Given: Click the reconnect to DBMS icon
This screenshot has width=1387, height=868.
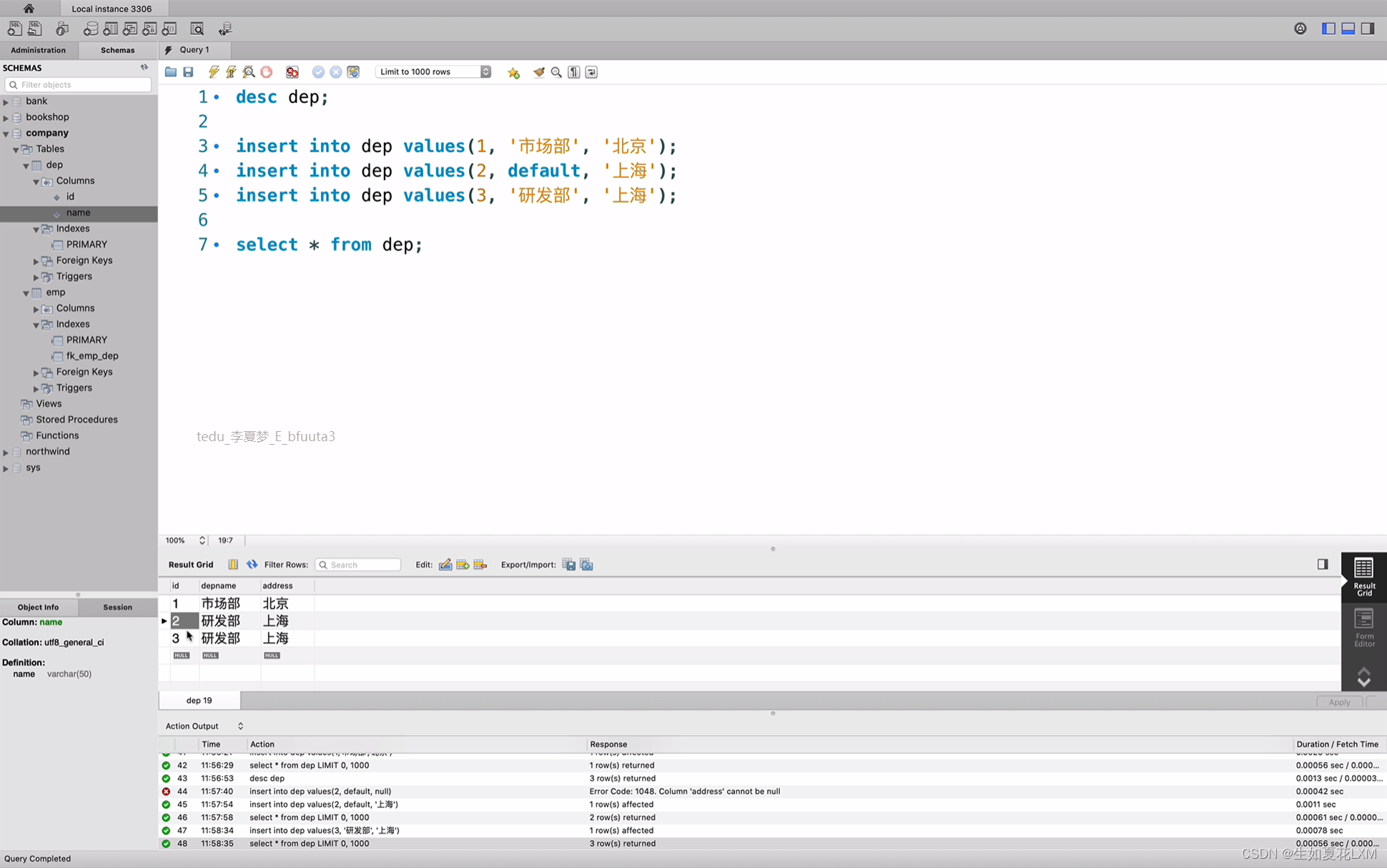Looking at the screenshot, I should 225,29.
